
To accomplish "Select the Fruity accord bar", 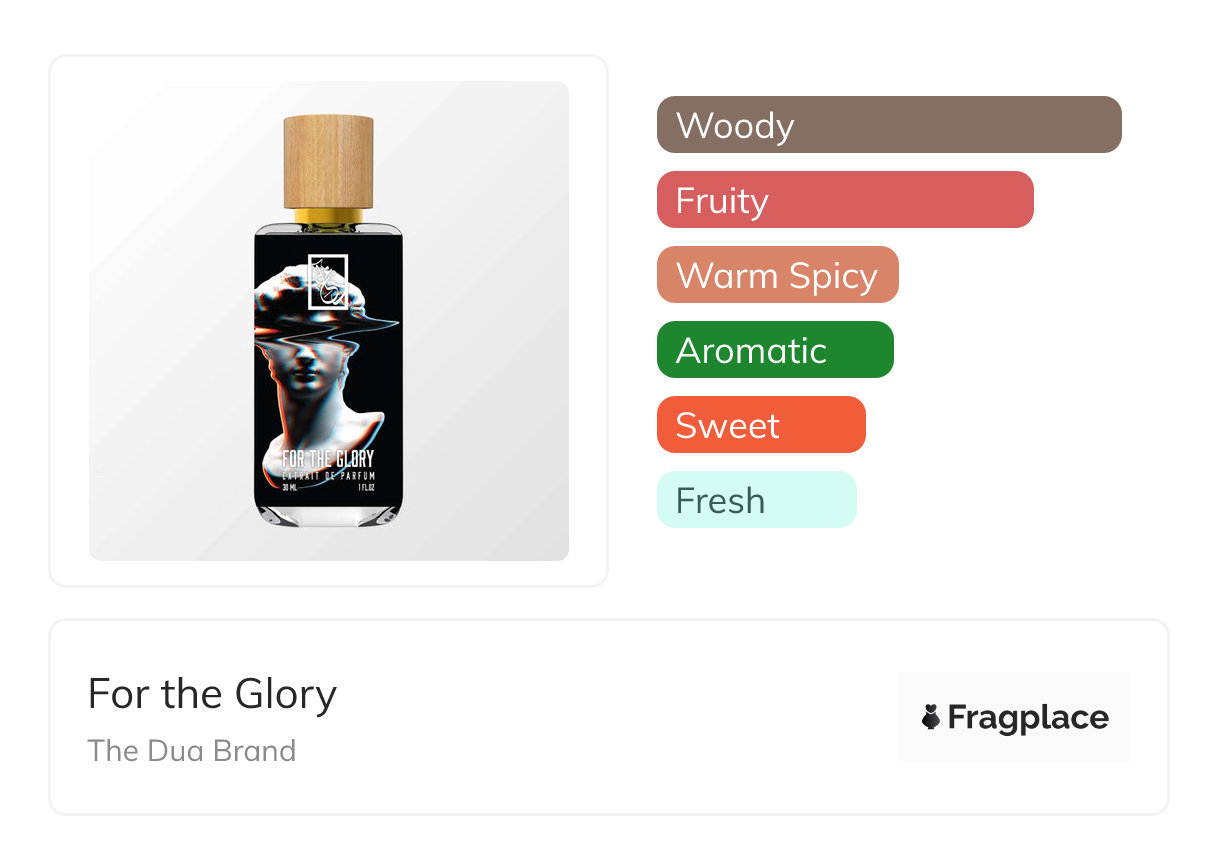I will pyautogui.click(x=845, y=200).
